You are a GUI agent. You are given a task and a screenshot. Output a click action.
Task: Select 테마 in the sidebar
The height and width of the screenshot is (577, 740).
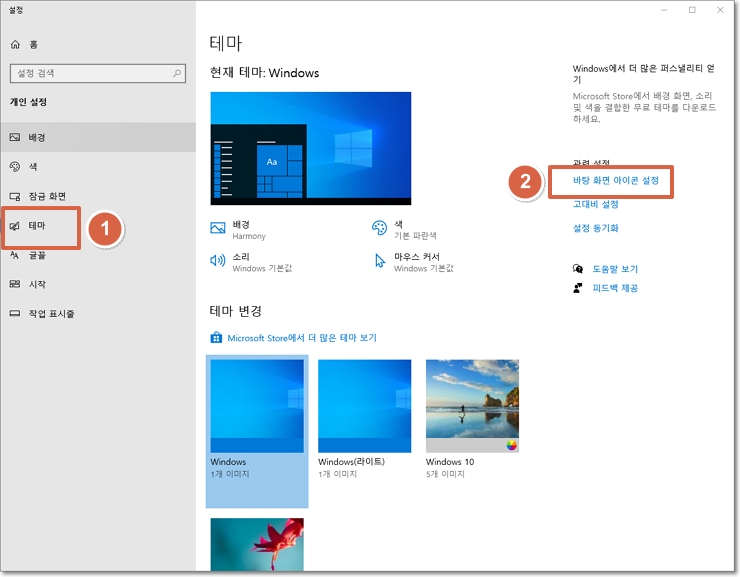[x=98, y=226]
